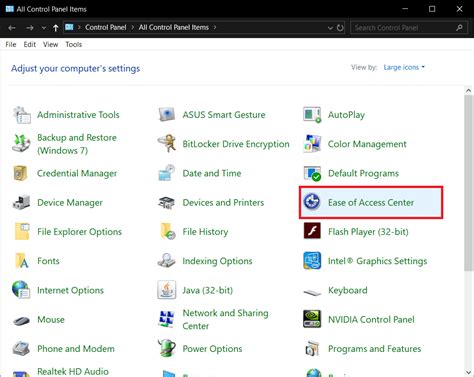
Task: Expand the chevron after Control Panel breadcrumb
Action: [132, 27]
